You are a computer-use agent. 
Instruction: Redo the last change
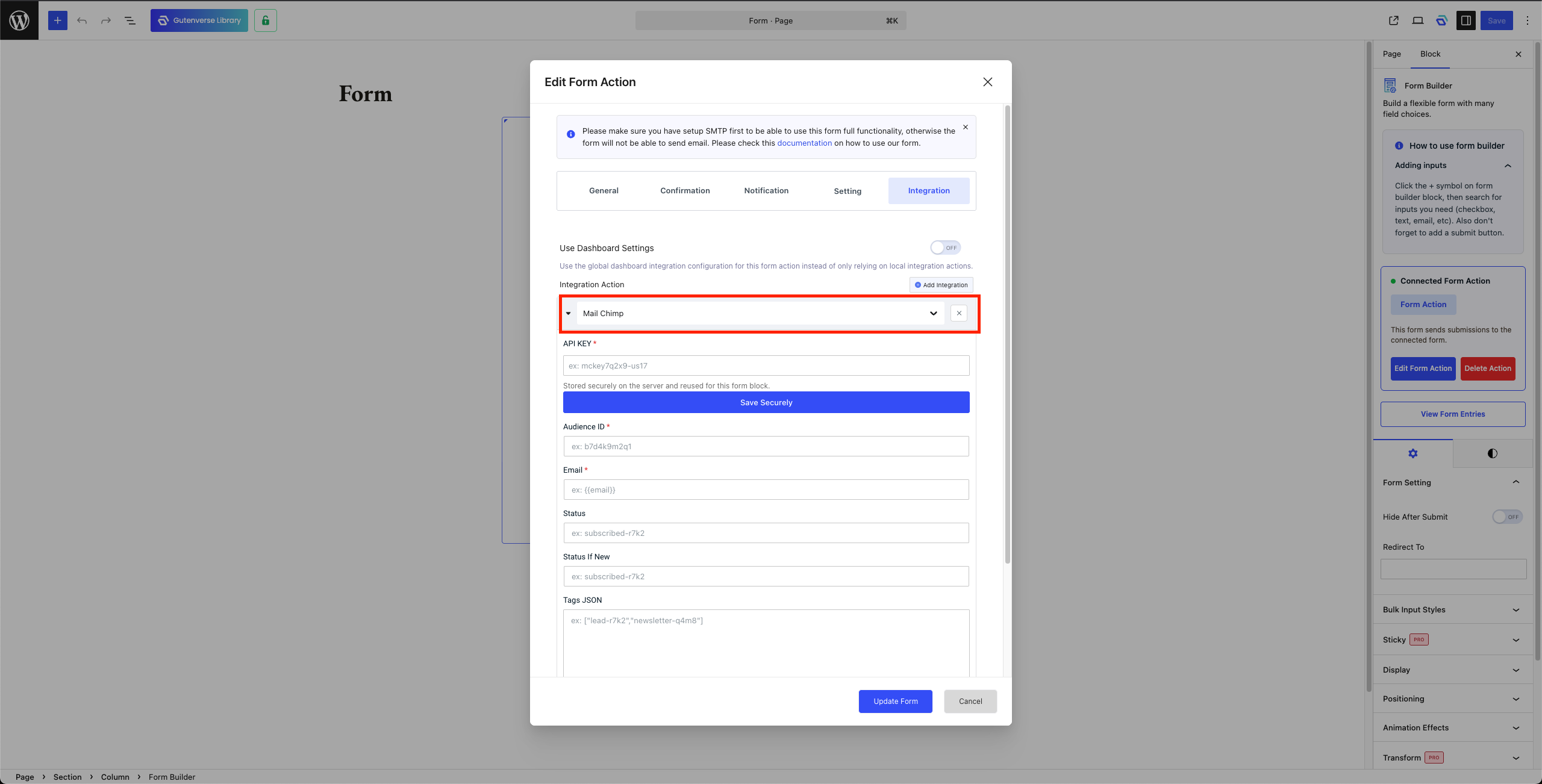point(106,20)
